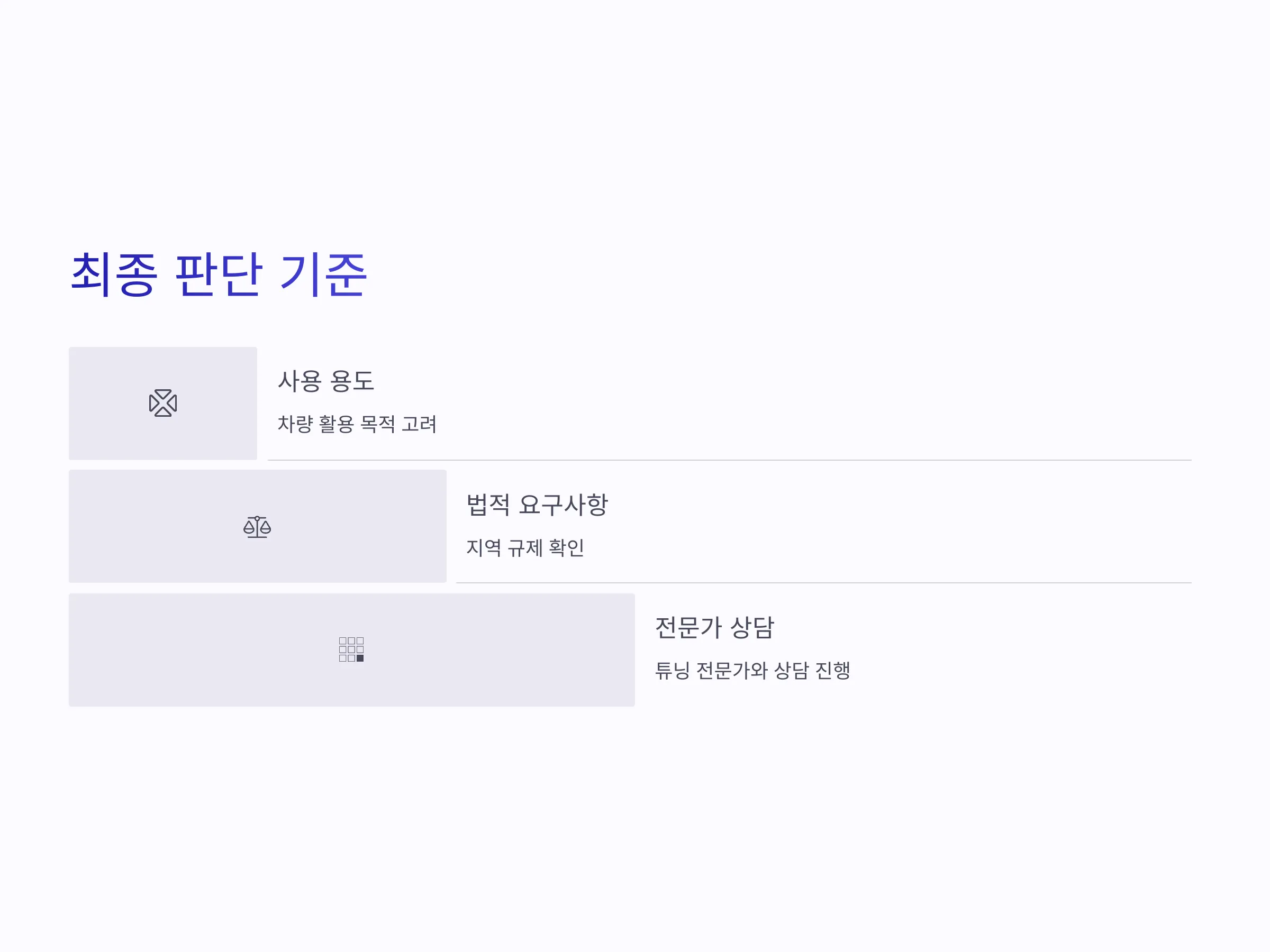1270x952 pixels.
Task: Click the balance scale icon
Action: (257, 527)
